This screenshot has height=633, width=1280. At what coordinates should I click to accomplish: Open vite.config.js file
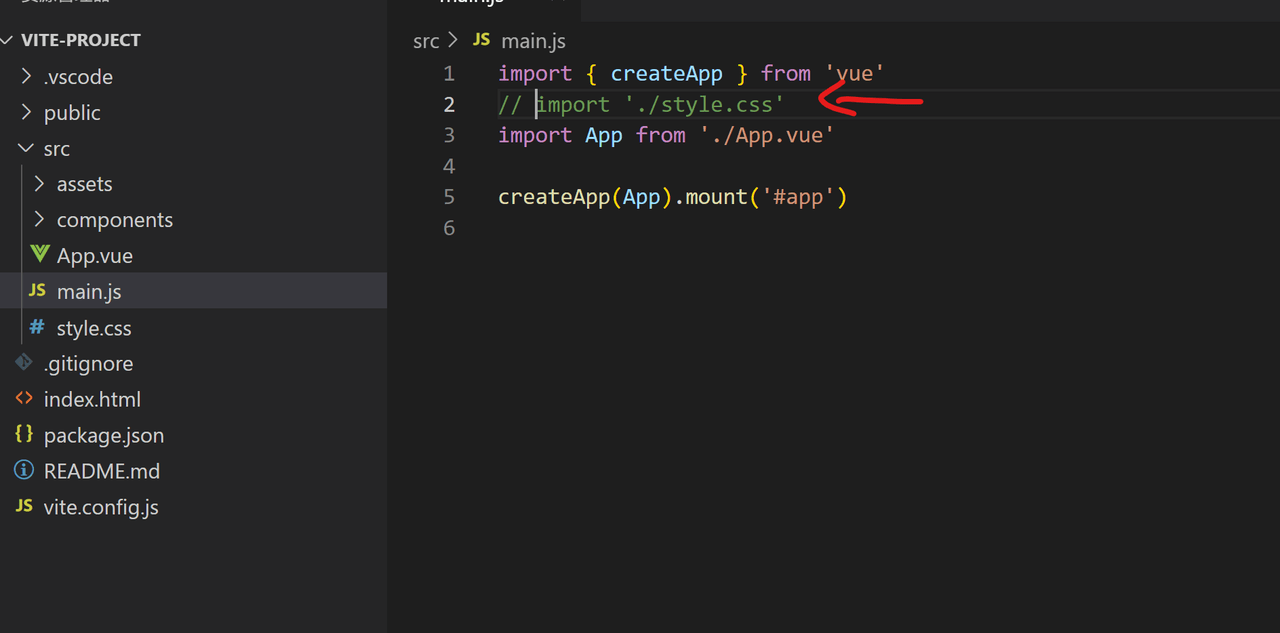(x=101, y=507)
